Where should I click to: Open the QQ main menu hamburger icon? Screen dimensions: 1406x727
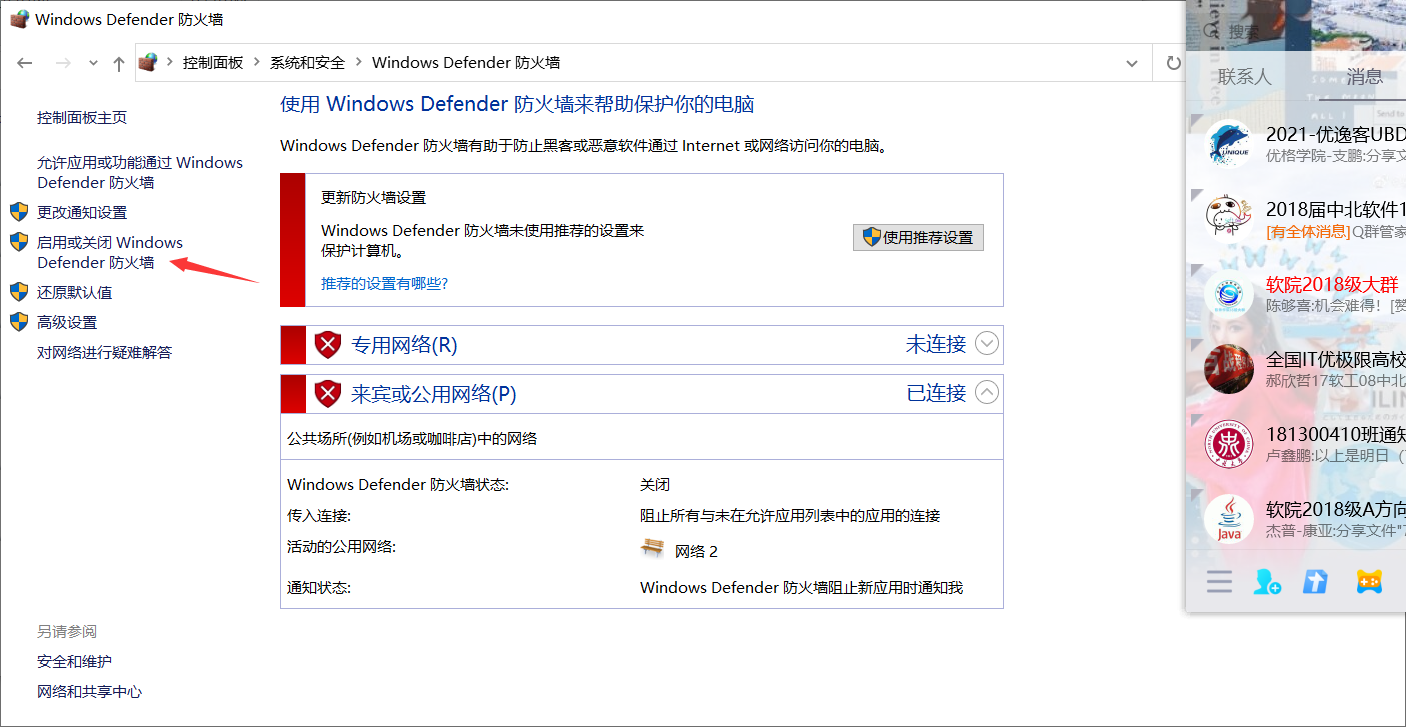1219,581
